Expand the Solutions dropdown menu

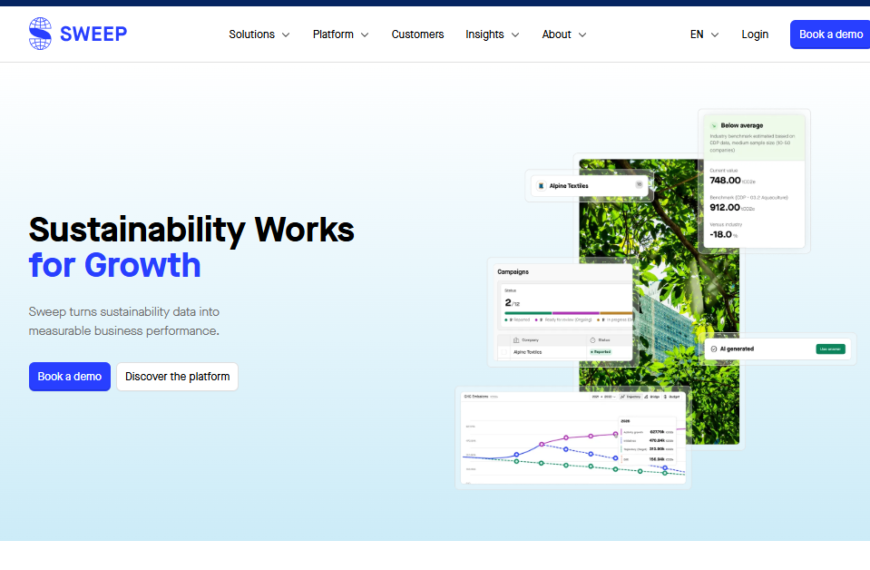[x=259, y=34]
